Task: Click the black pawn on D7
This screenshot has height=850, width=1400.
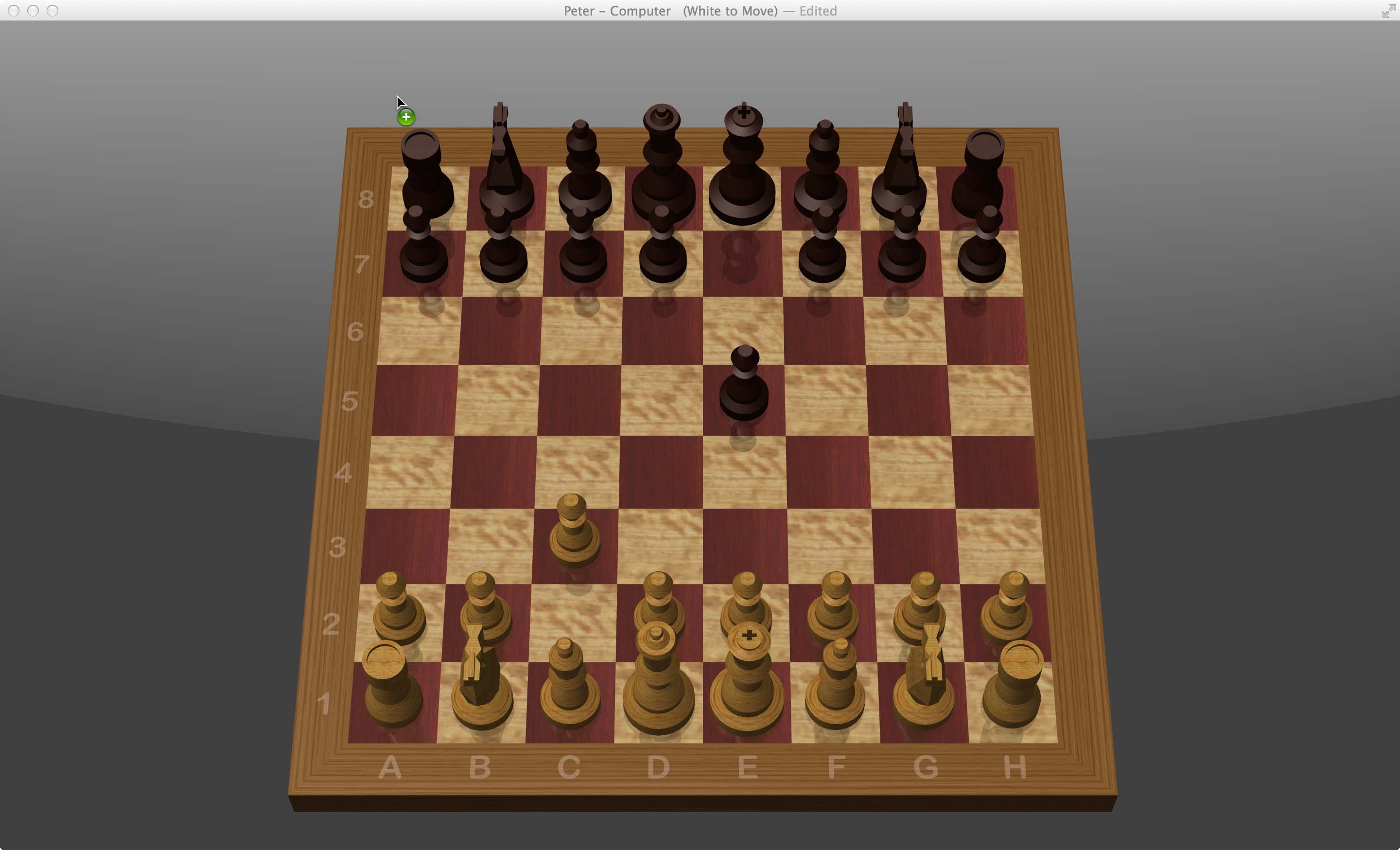Action: pos(663,245)
